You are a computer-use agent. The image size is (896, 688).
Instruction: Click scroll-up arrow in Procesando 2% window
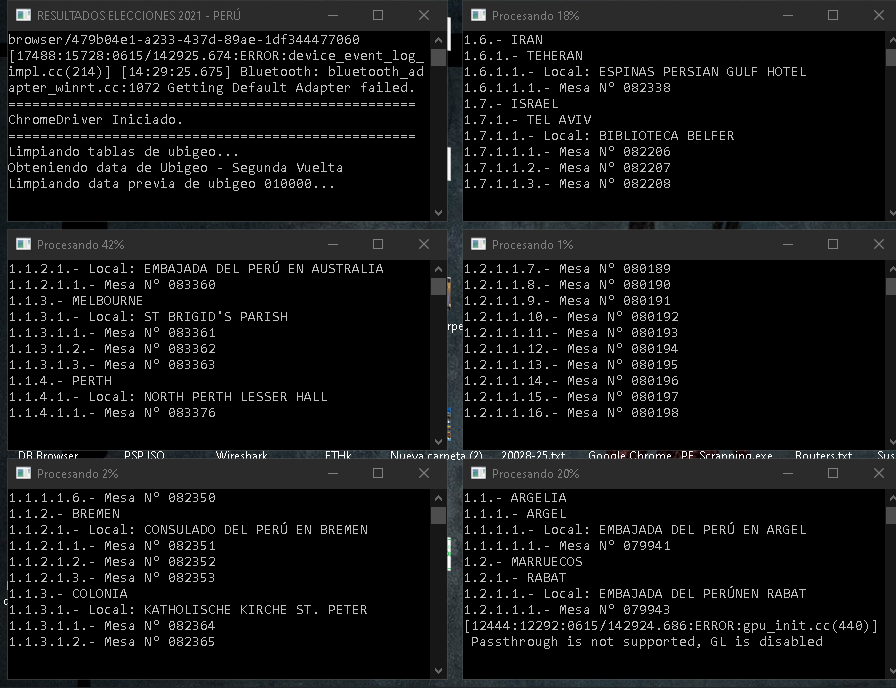click(438, 498)
